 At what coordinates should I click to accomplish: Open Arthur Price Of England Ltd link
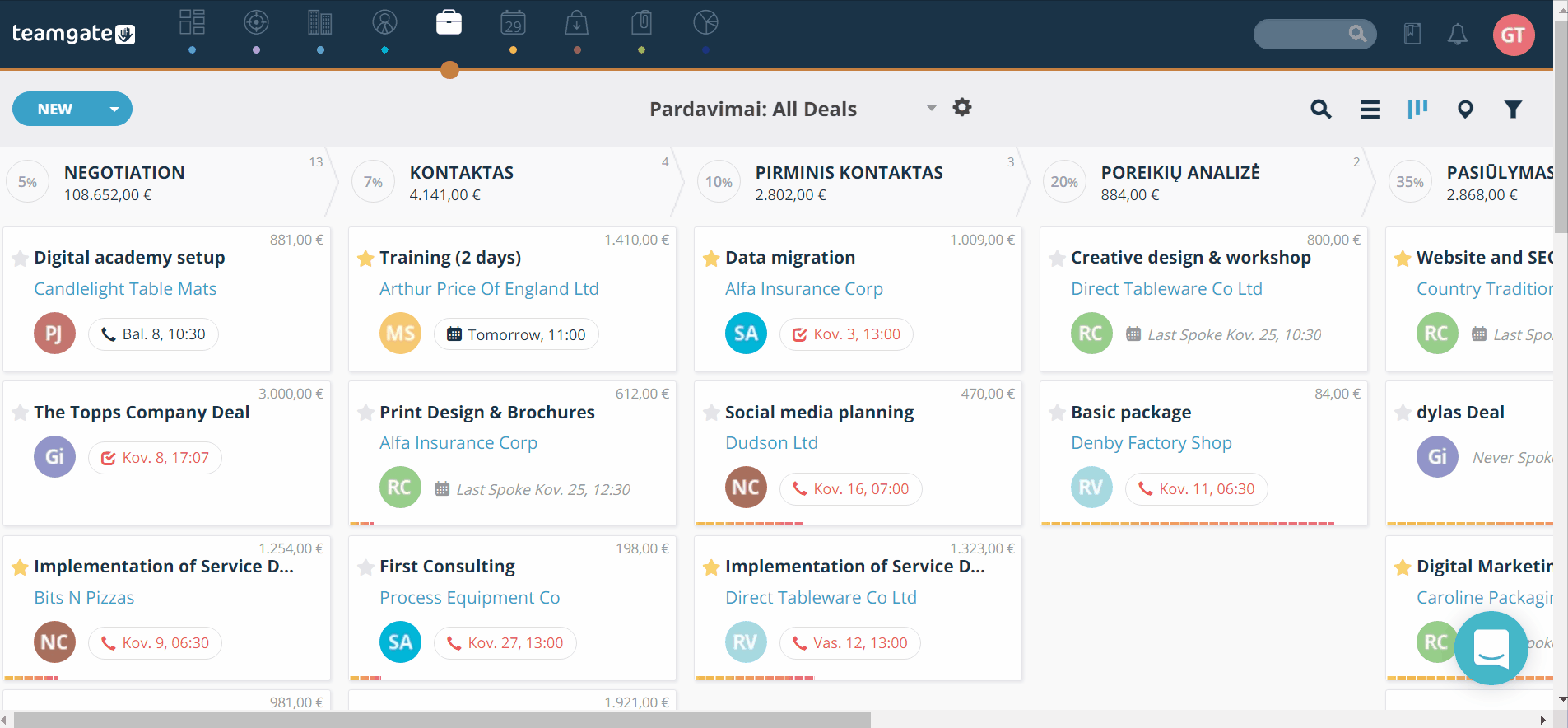(x=489, y=289)
